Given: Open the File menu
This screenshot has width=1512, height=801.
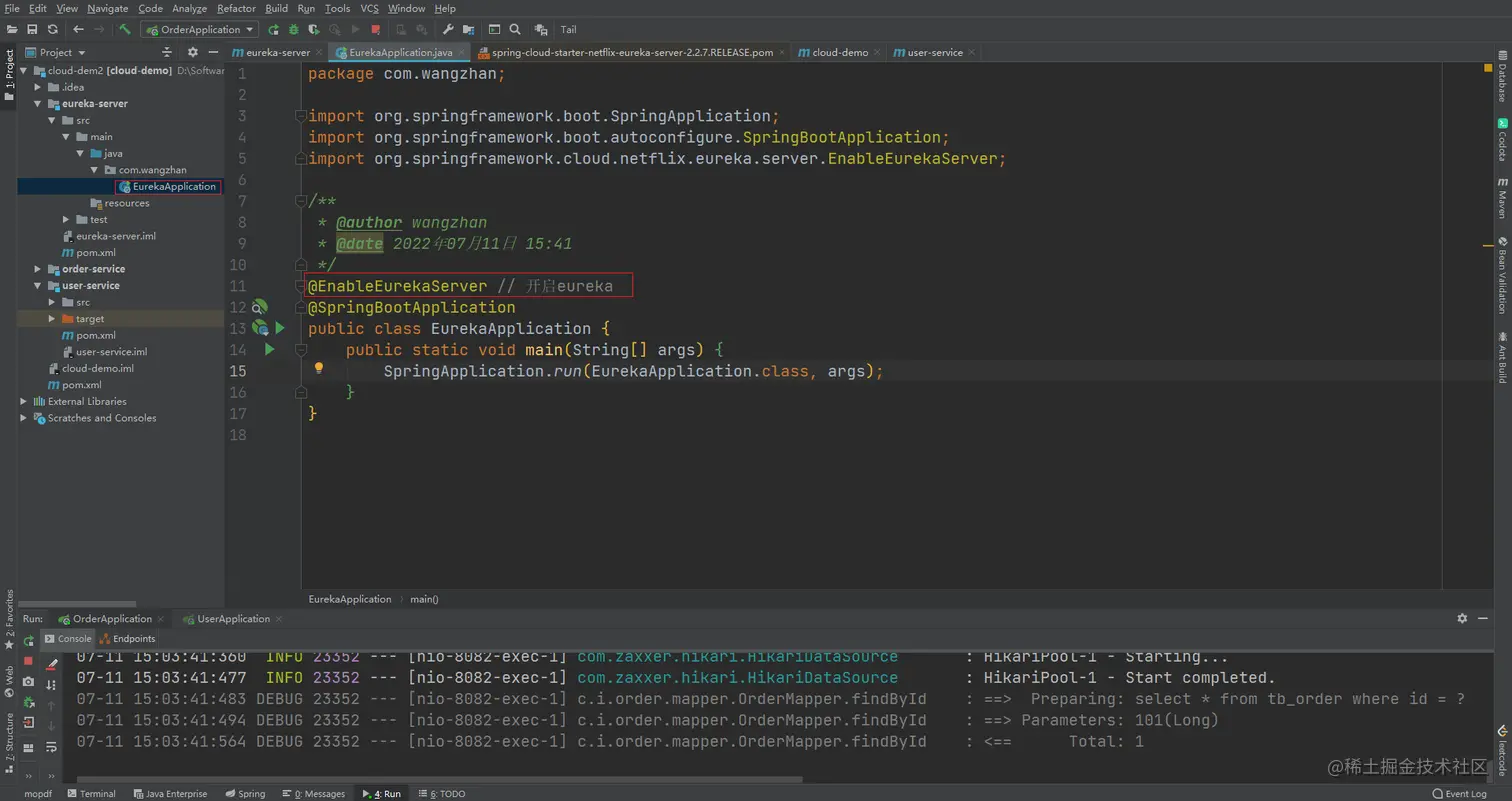Looking at the screenshot, I should (12, 8).
